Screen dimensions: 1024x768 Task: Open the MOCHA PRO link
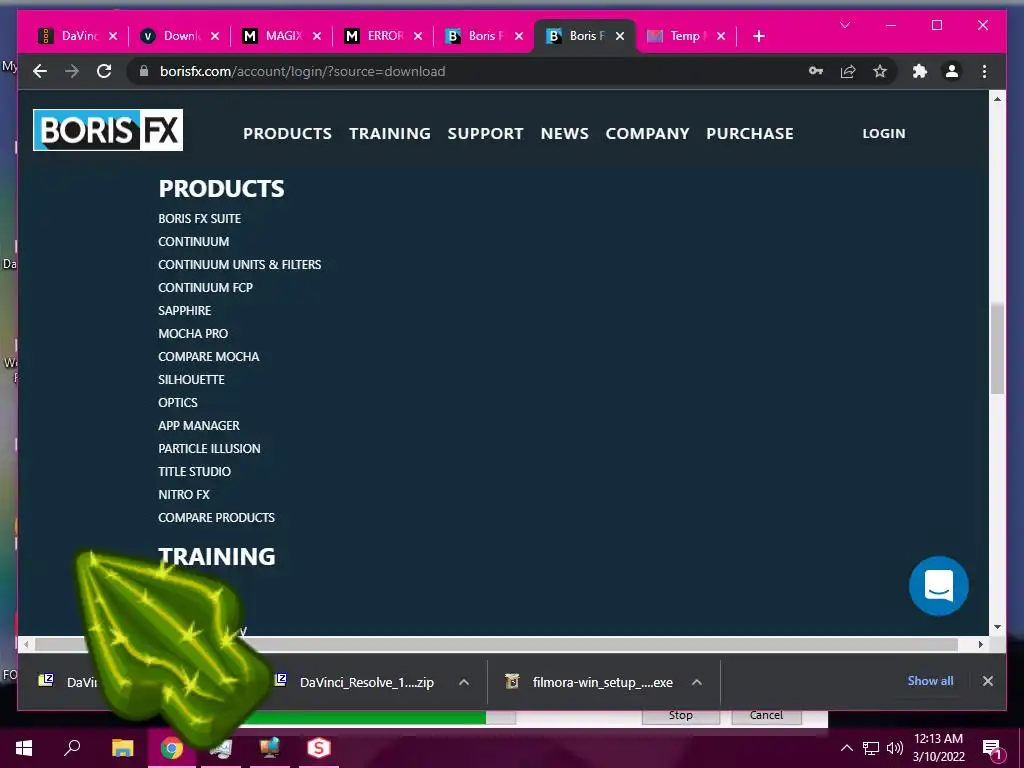pos(193,334)
